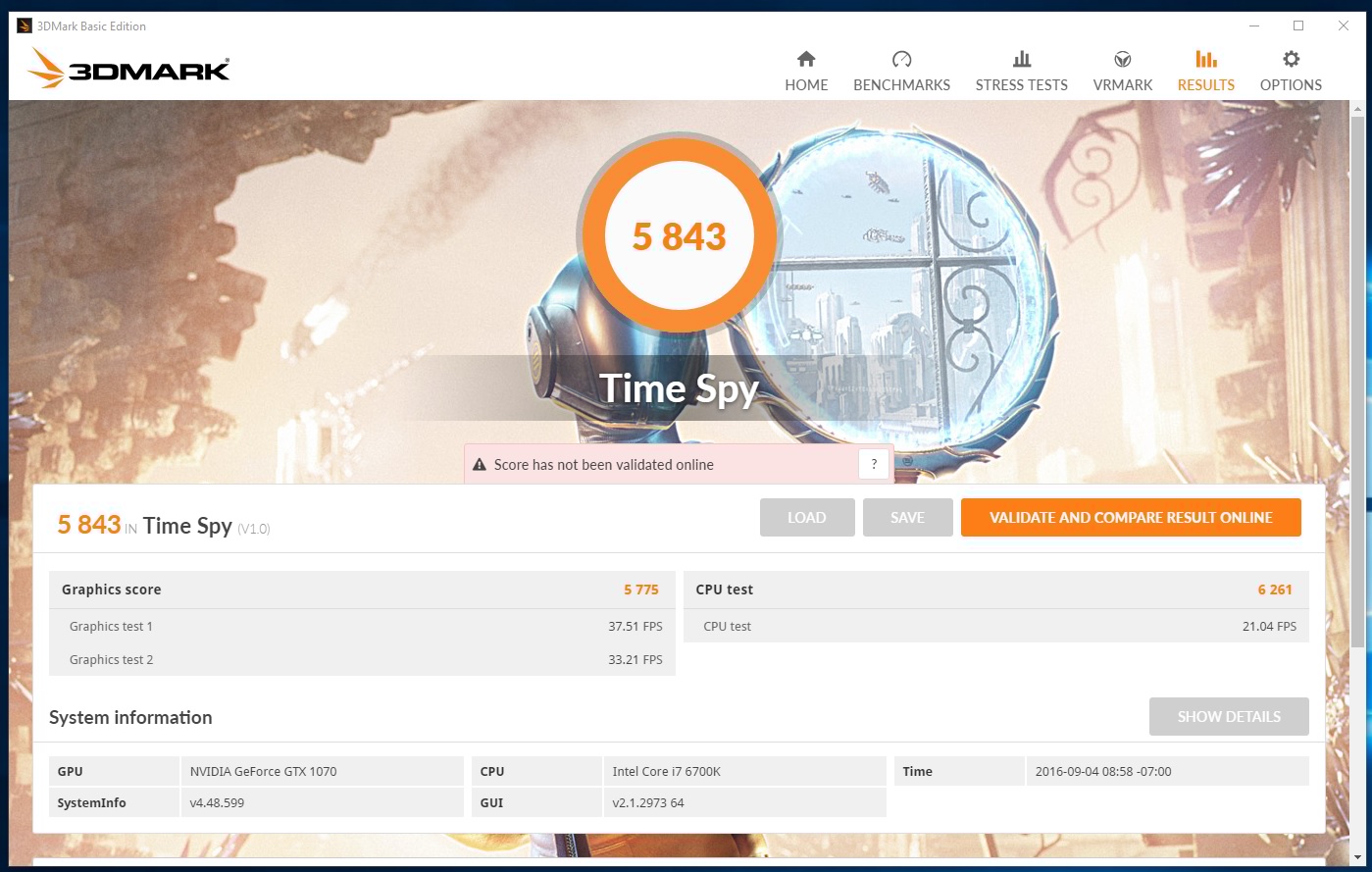Click the warning triangle icon
1372x872 pixels.
(x=480, y=465)
